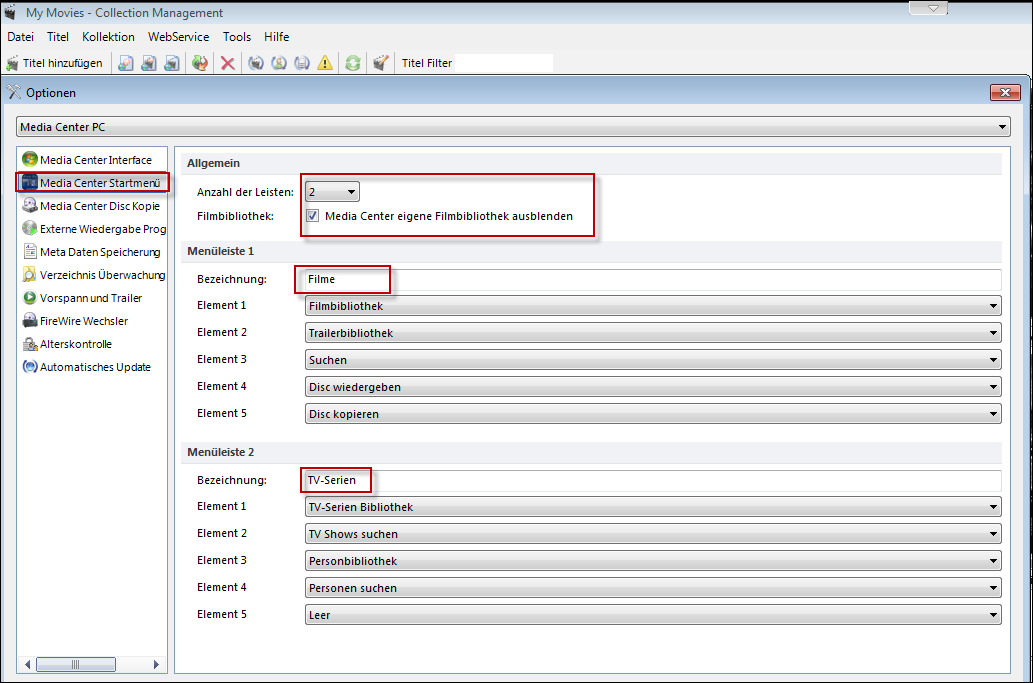Open the Disc kopieren dropdown
The image size is (1033, 683).
coord(653,414)
